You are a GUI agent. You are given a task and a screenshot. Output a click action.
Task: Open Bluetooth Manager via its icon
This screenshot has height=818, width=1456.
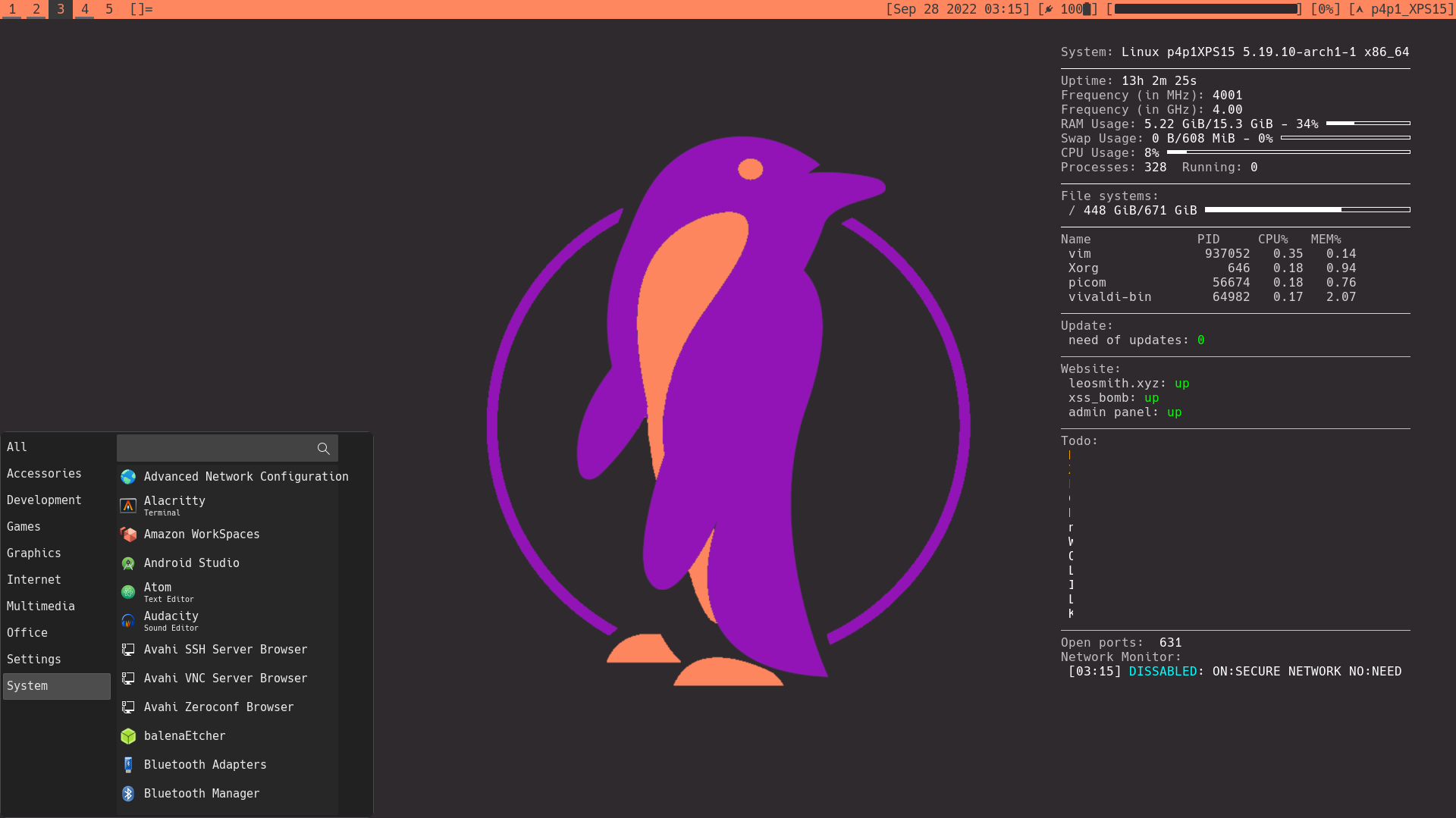pos(128,794)
